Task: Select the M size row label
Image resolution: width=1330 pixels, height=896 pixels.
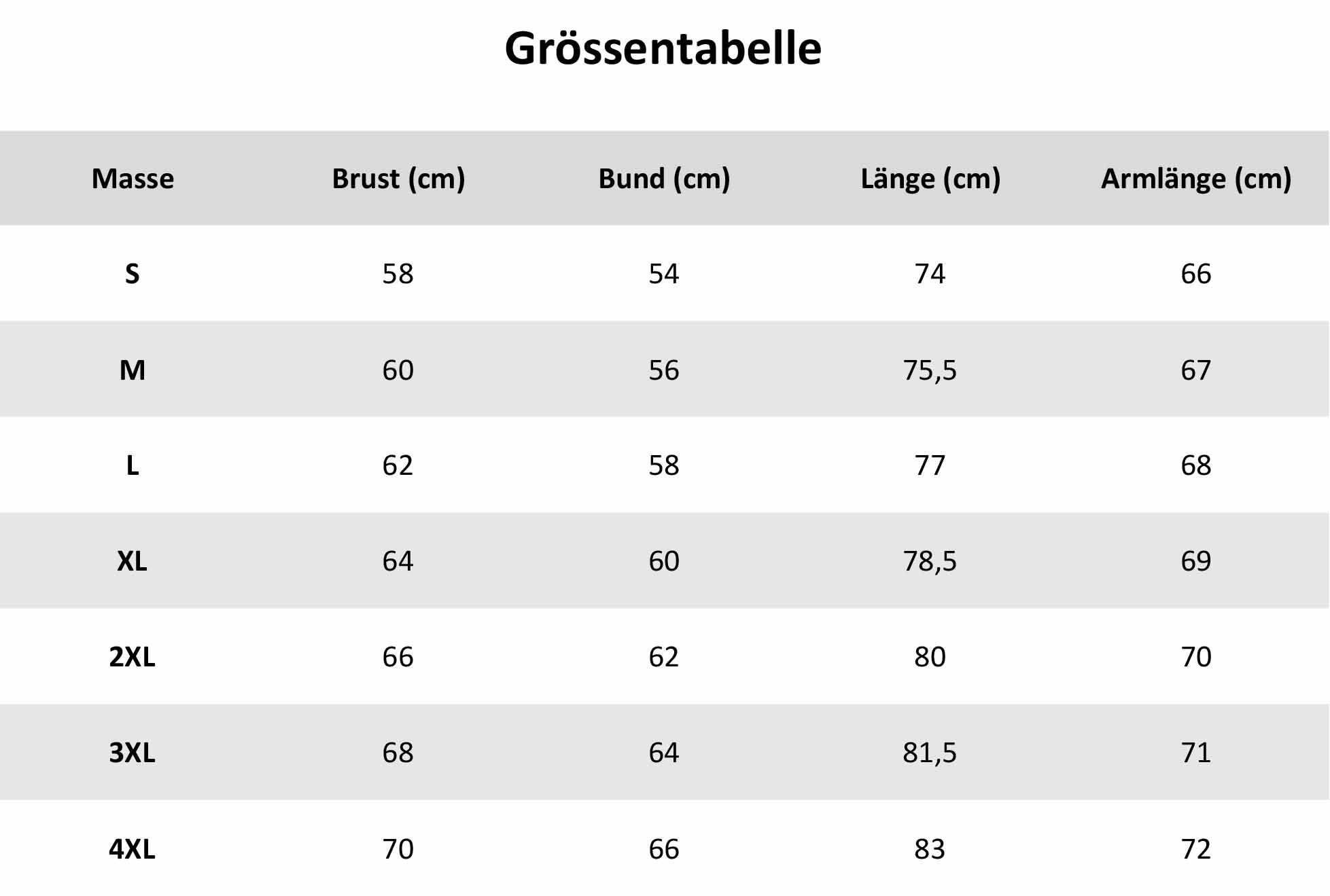Action: pos(133,370)
